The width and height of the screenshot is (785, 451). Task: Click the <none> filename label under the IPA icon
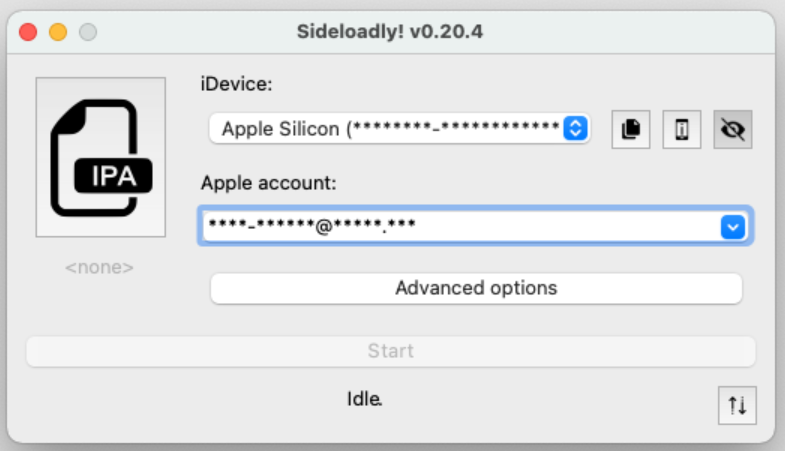[100, 267]
